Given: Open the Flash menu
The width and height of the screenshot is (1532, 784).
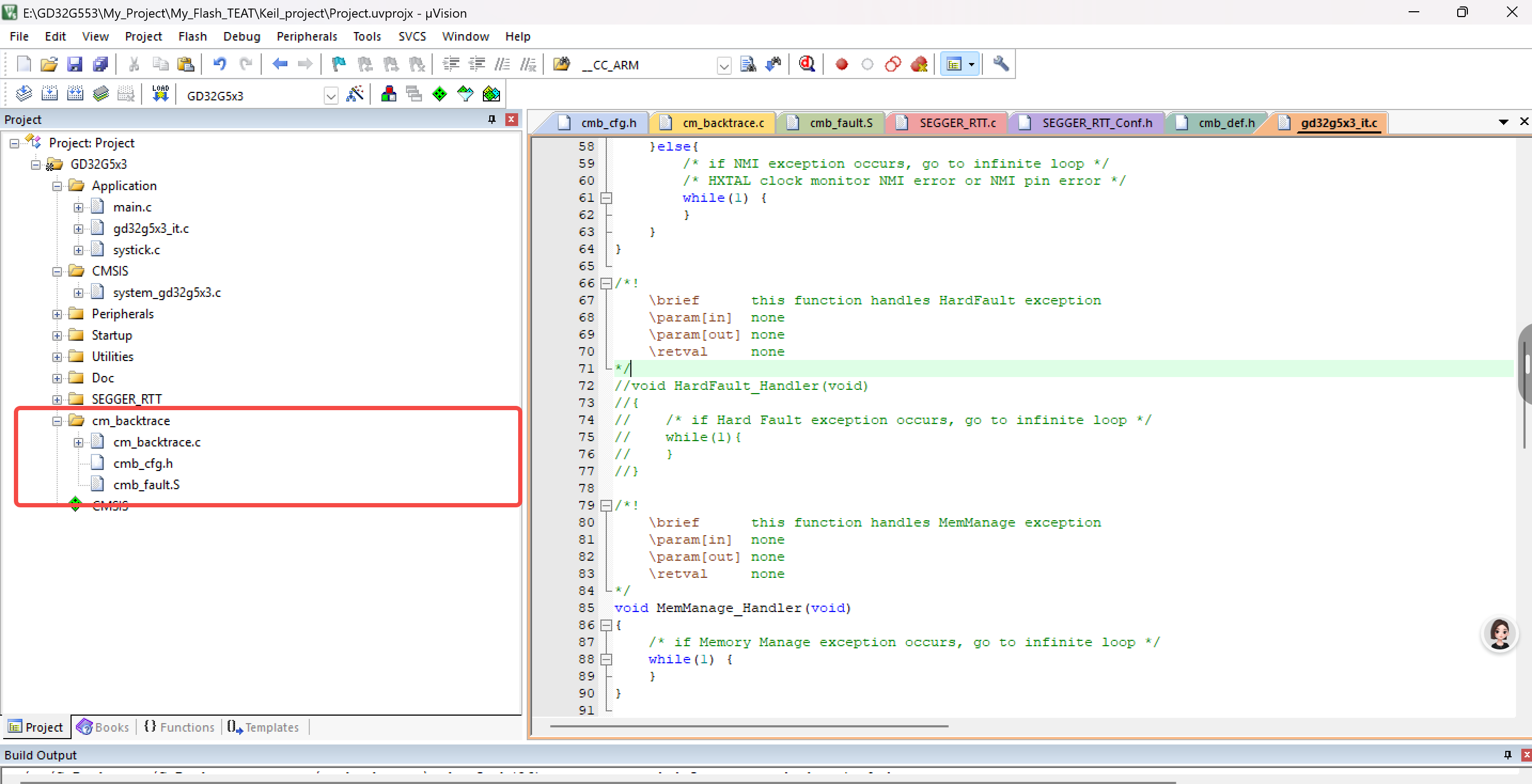Looking at the screenshot, I should 192,36.
